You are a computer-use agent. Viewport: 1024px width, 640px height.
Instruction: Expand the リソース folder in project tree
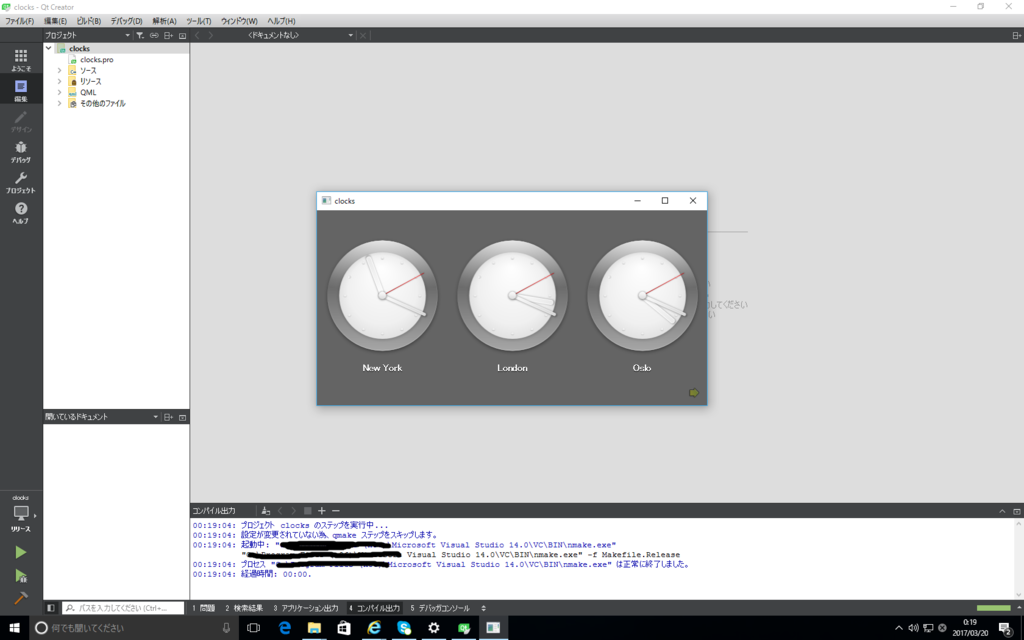point(59,82)
